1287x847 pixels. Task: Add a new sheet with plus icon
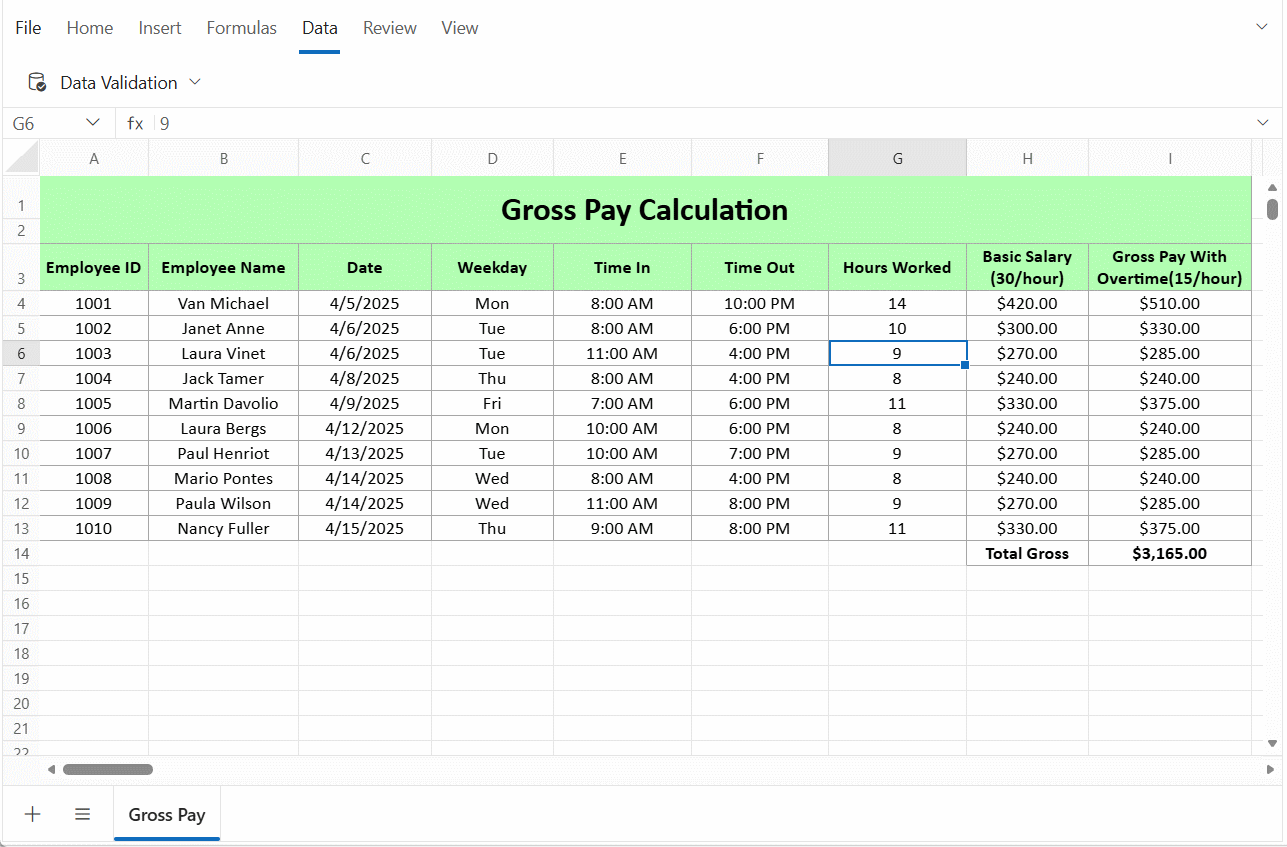point(32,814)
